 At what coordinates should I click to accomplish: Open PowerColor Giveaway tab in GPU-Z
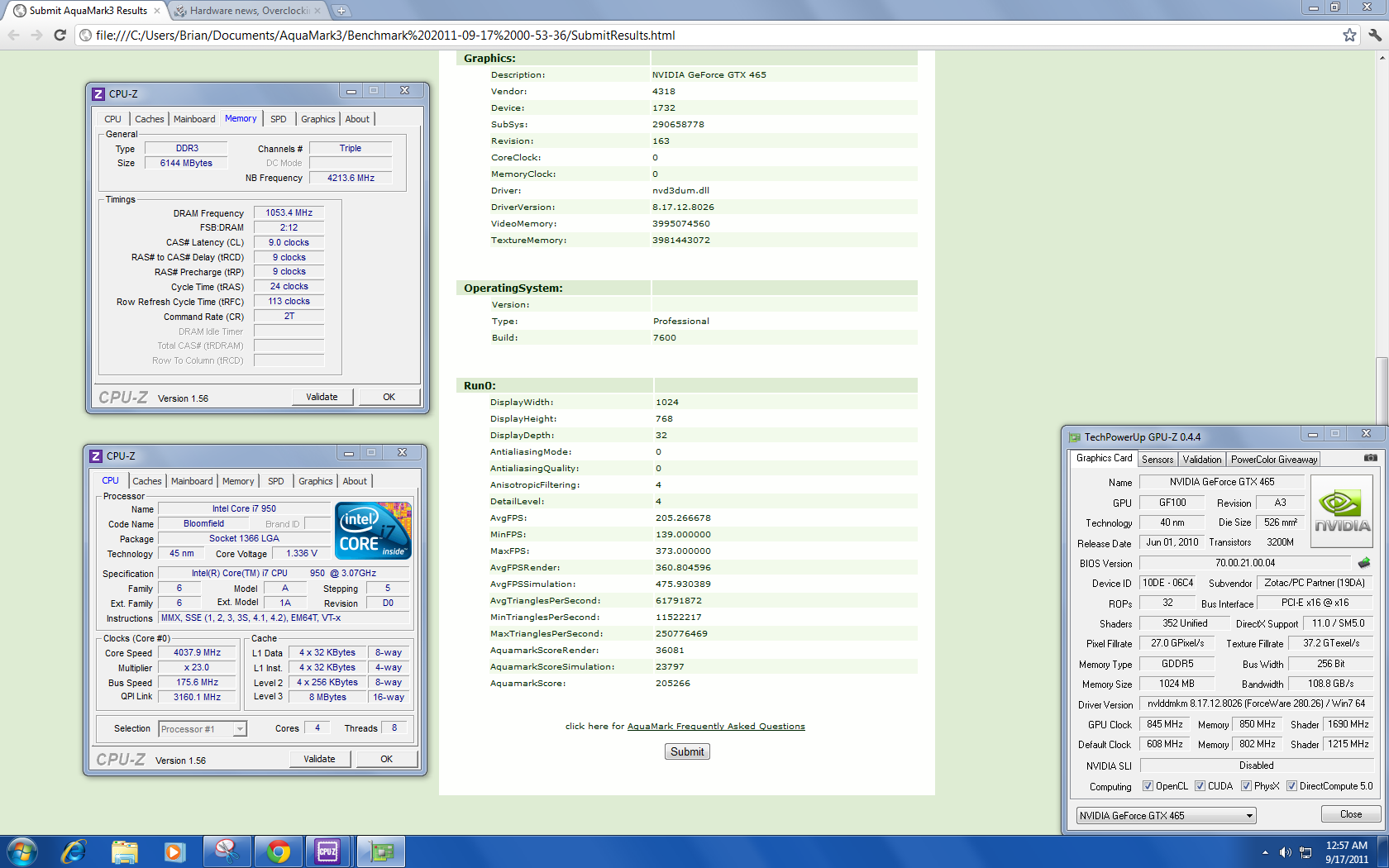pyautogui.click(x=1274, y=460)
